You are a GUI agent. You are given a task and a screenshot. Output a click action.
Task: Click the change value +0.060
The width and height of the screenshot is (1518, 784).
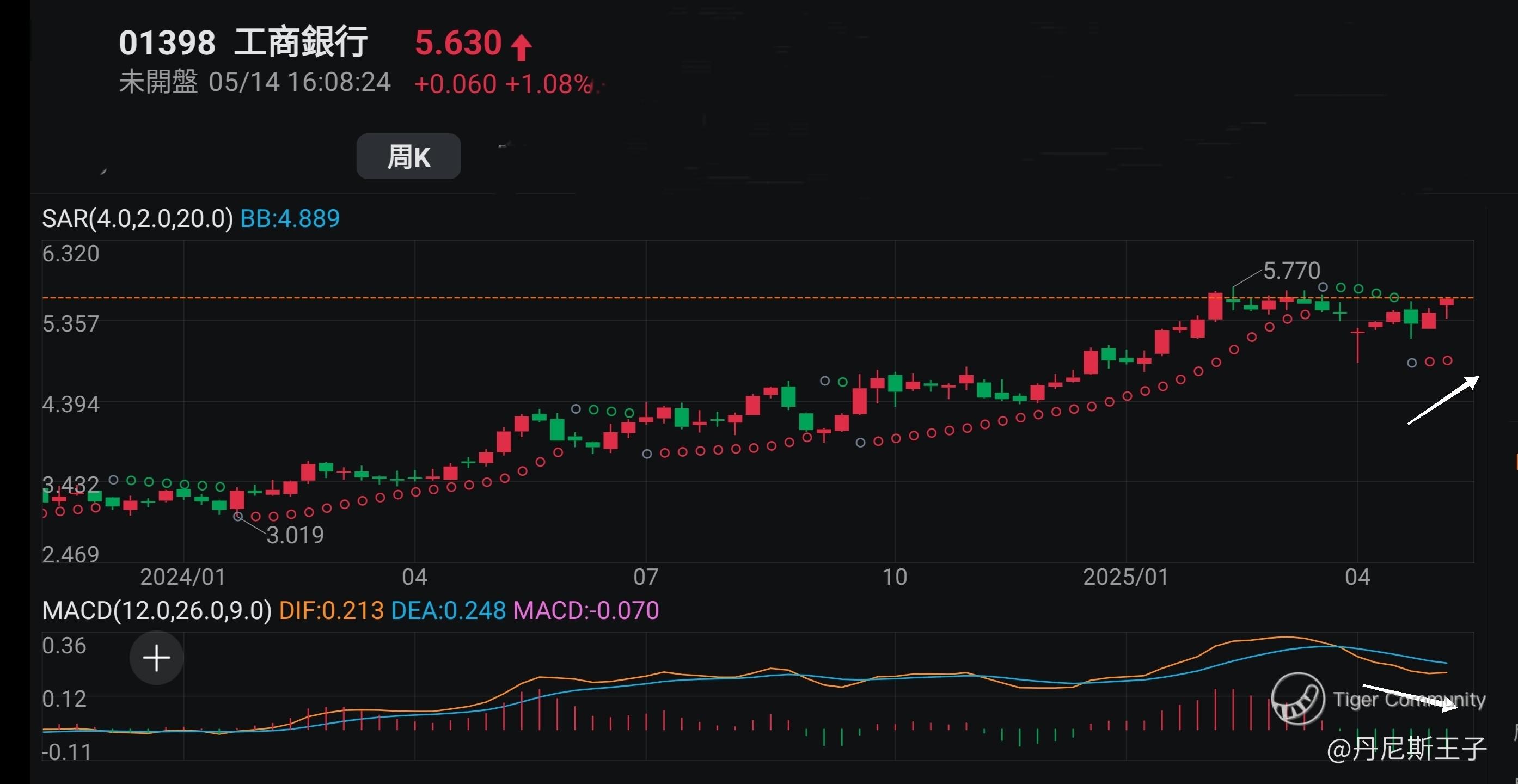(x=456, y=84)
